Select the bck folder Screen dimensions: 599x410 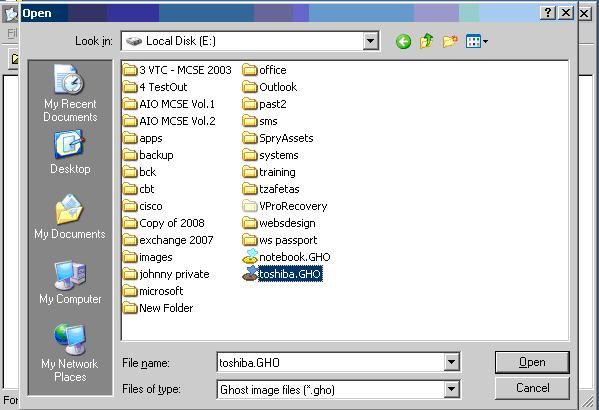point(139,172)
